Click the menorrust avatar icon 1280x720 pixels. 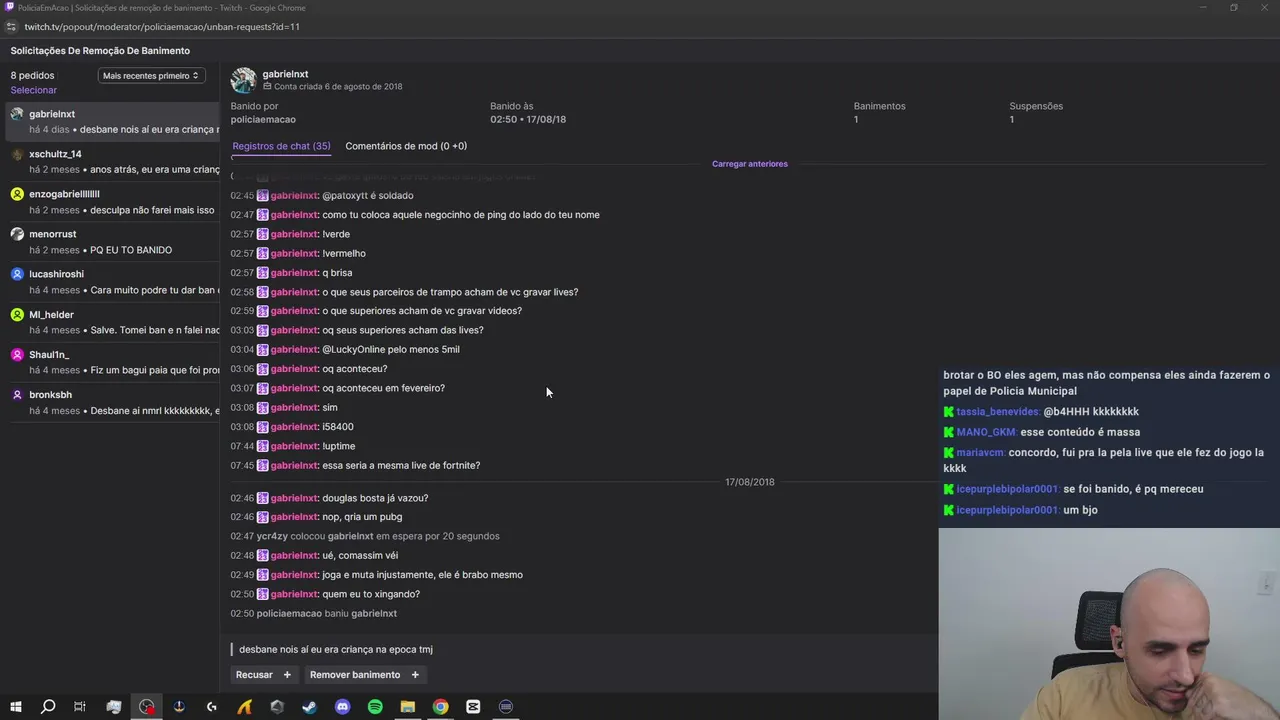click(17, 234)
